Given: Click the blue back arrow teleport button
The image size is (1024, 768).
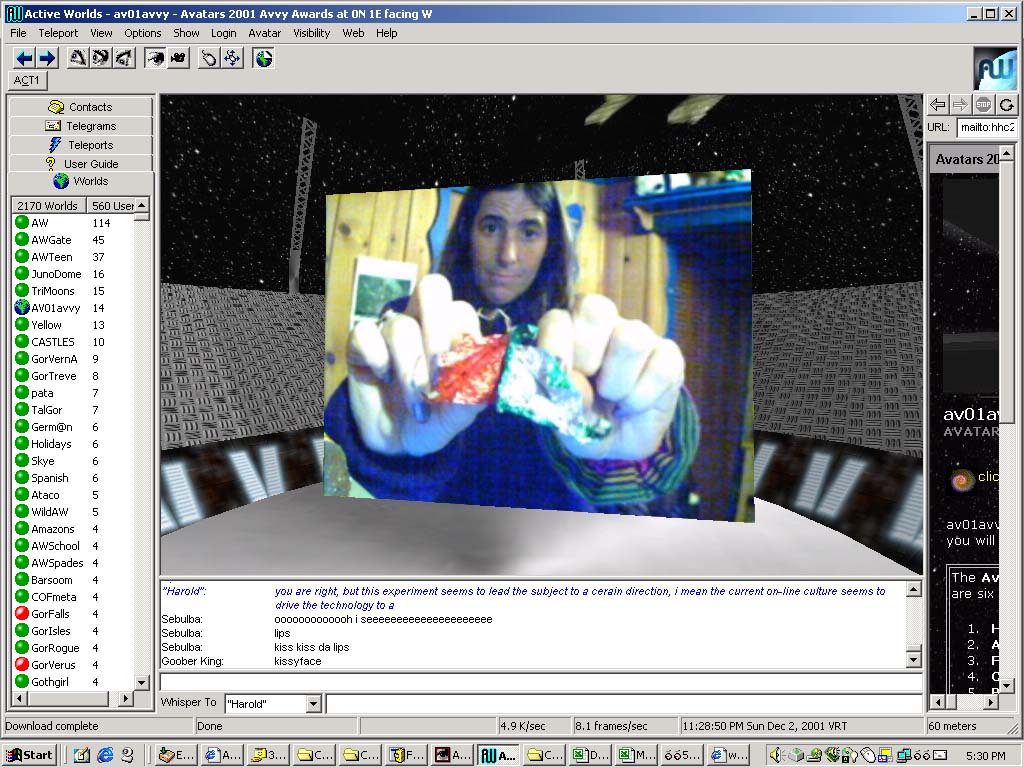Looking at the screenshot, I should point(24,58).
